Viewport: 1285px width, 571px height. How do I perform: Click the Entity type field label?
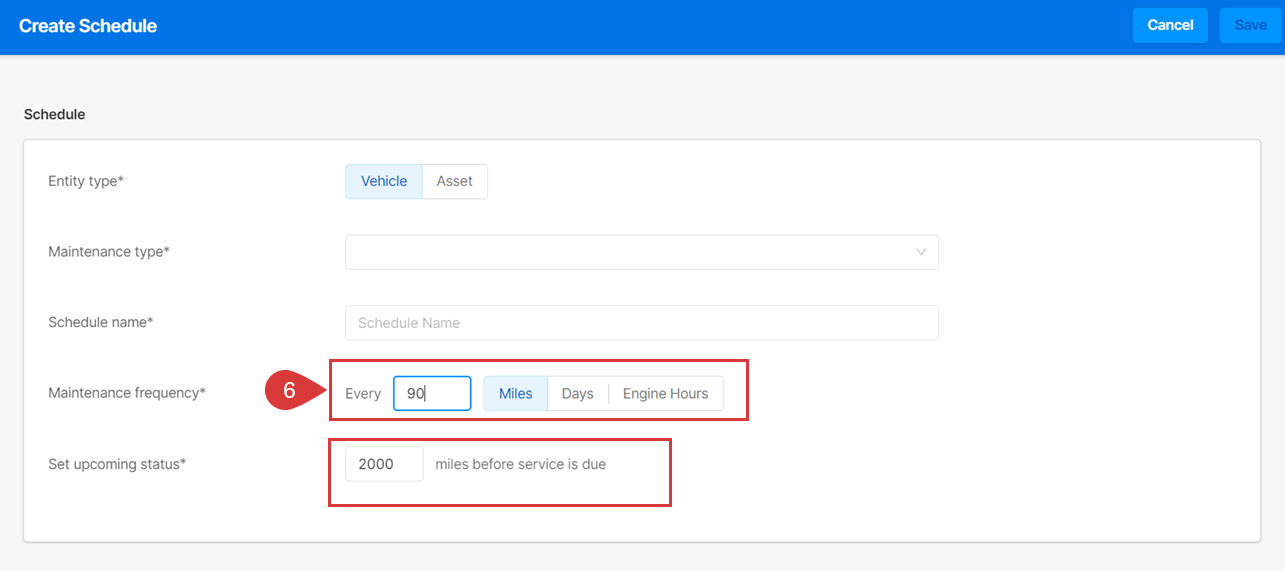point(86,181)
